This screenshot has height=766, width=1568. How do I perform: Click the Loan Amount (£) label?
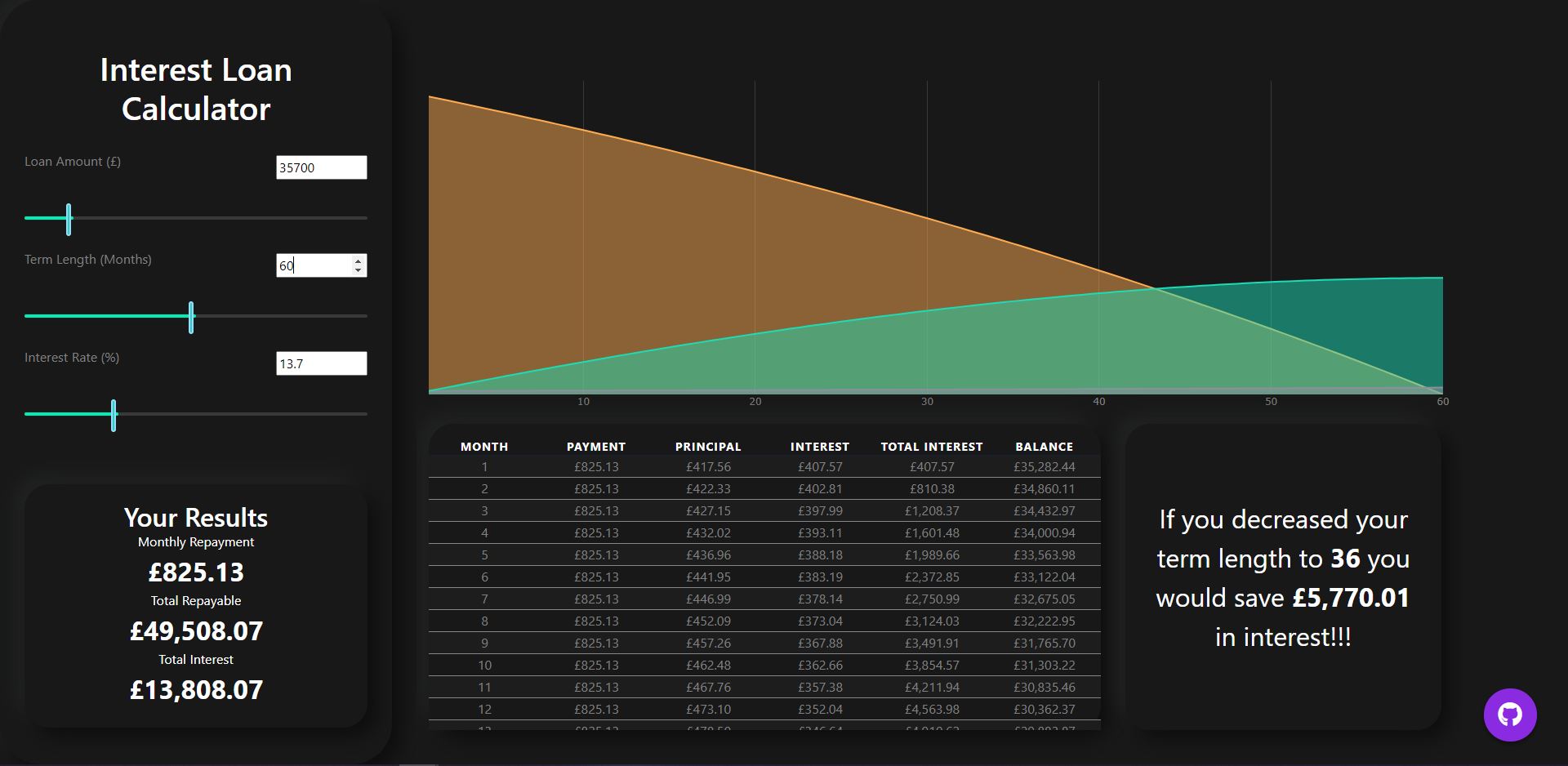73,162
